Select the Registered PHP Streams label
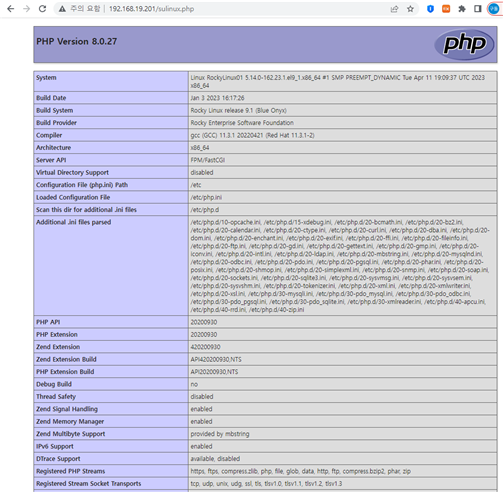503x492 pixels. [71, 471]
